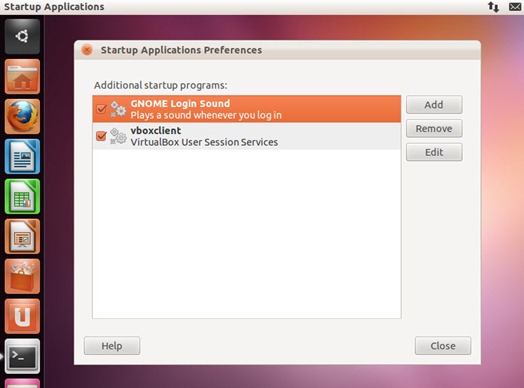
Task: Edit the selected startup entry
Action: coord(434,152)
